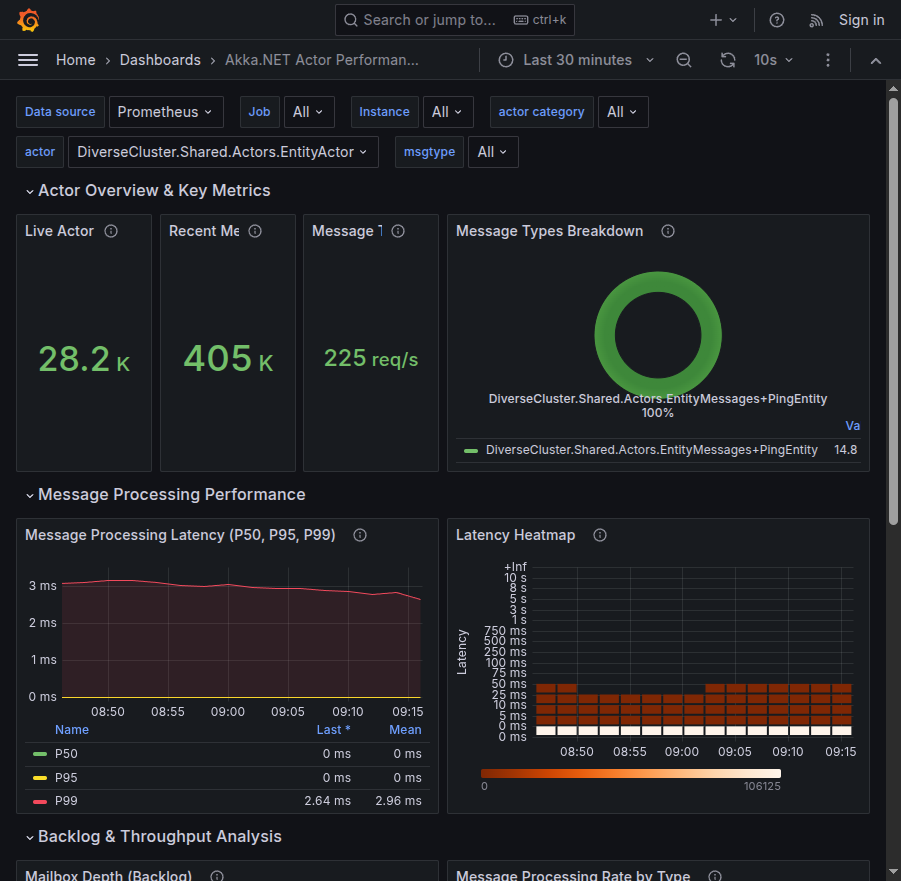Open the three-dot dashboard options menu

tap(828, 60)
